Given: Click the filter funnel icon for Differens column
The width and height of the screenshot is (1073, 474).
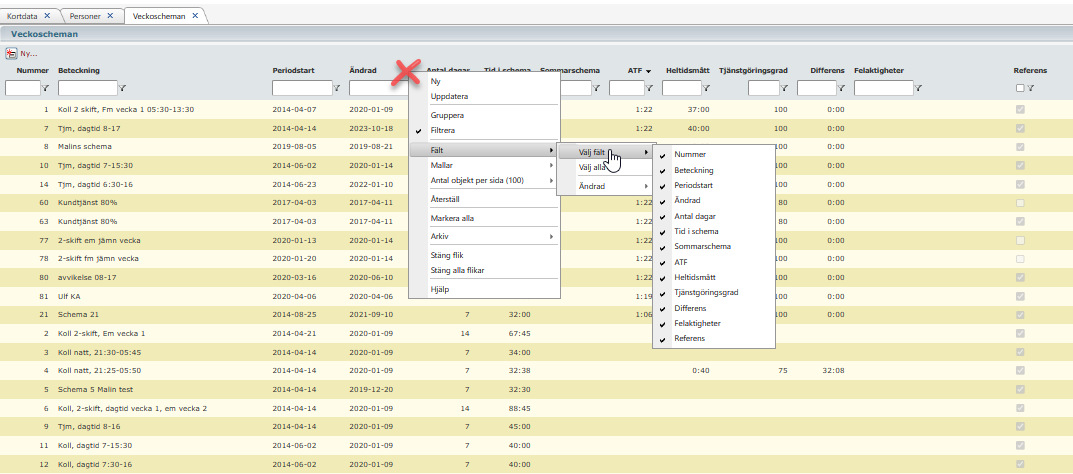Looking at the screenshot, I should click(x=841, y=88).
